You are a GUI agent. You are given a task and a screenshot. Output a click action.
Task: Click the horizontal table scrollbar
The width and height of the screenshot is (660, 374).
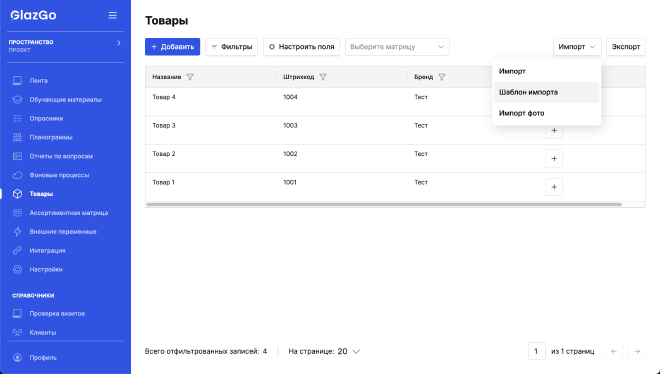(x=384, y=204)
